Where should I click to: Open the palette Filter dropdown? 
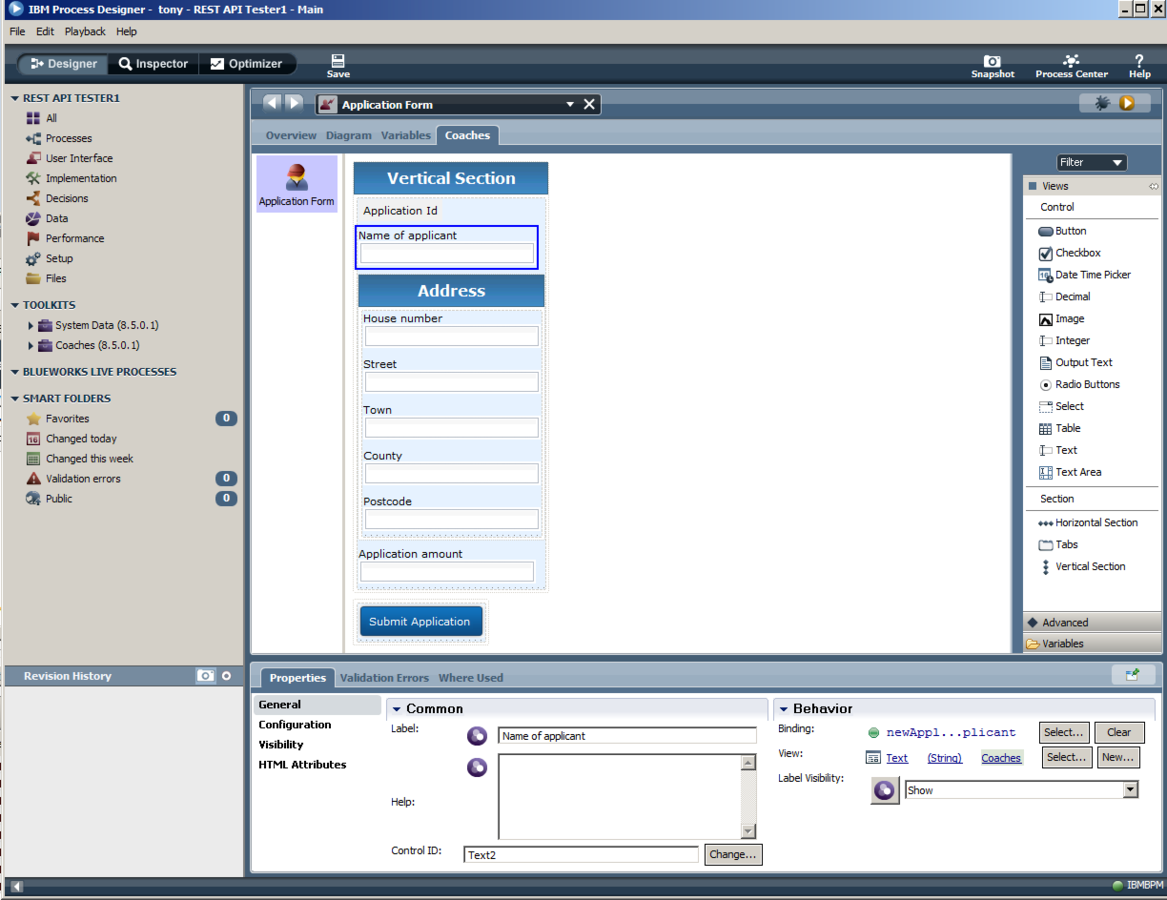1092,162
